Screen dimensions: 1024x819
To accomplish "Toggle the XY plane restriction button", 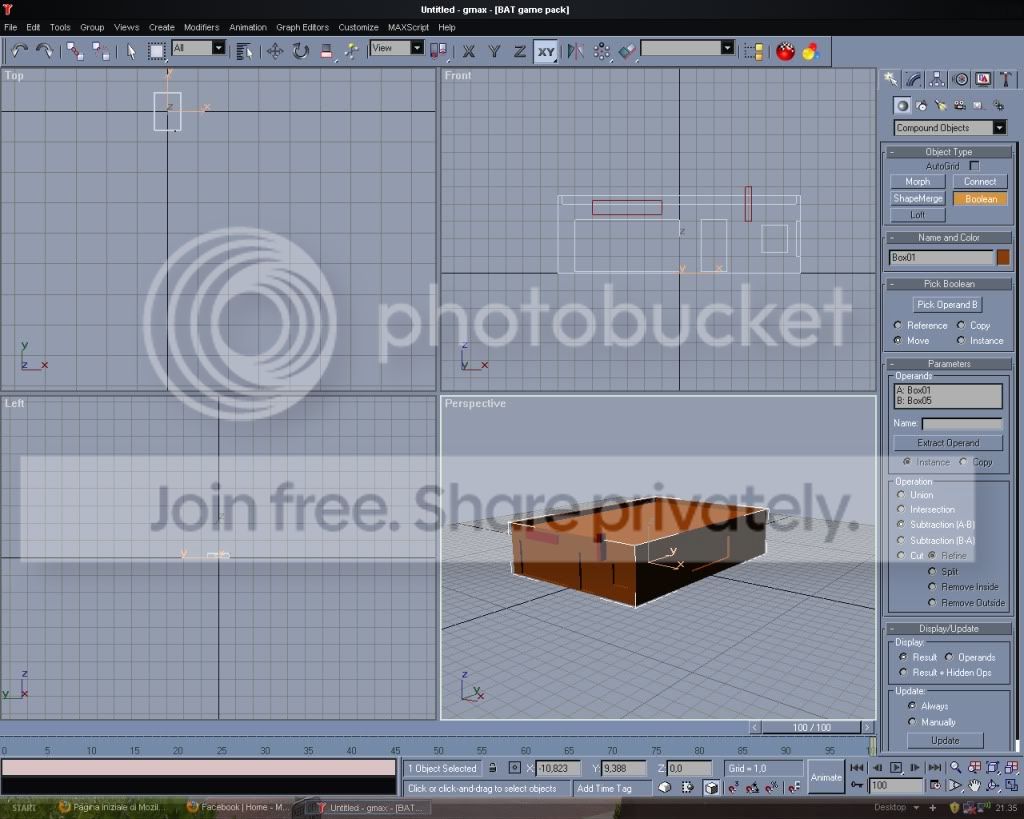I will coord(546,51).
